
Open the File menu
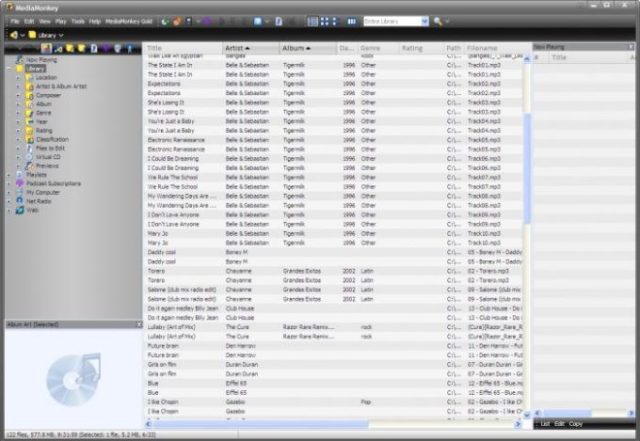(x=15, y=21)
